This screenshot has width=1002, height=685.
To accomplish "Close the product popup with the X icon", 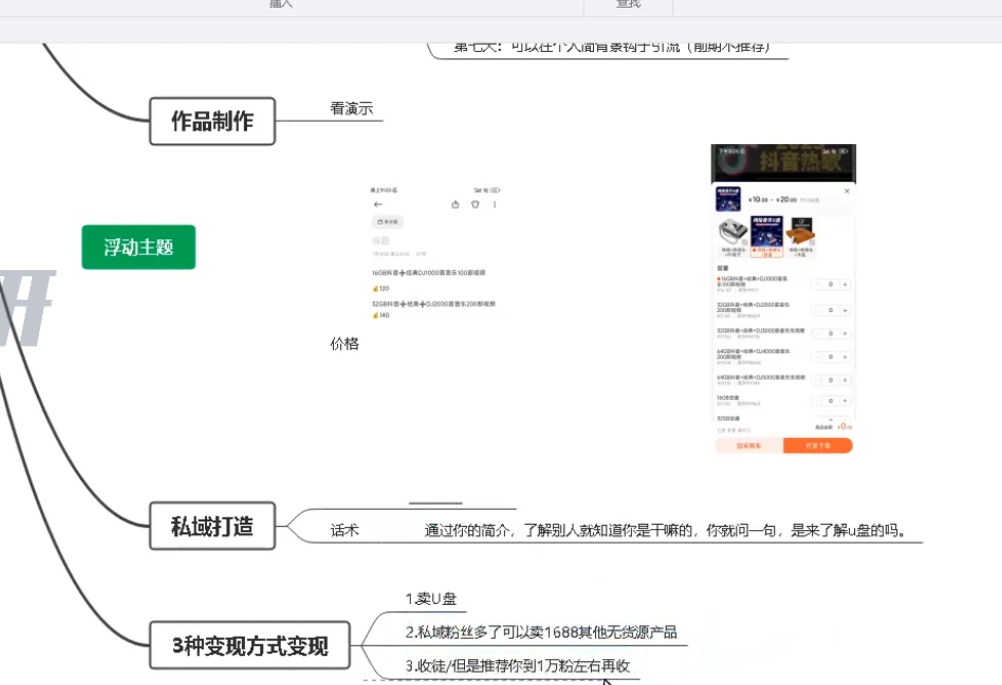I will point(847,191).
